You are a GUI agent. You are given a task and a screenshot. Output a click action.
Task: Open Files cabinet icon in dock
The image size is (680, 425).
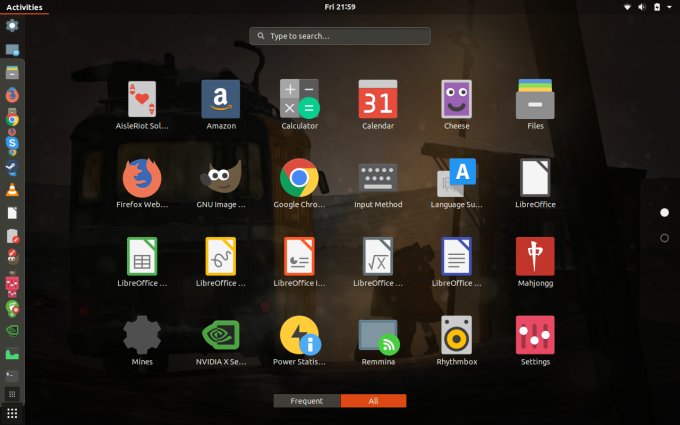(x=12, y=72)
